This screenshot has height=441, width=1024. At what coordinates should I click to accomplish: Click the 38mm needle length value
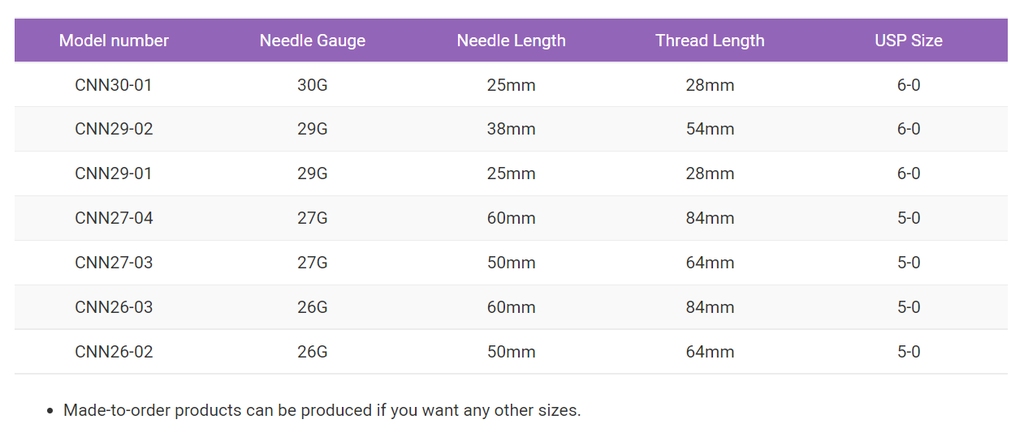click(511, 129)
